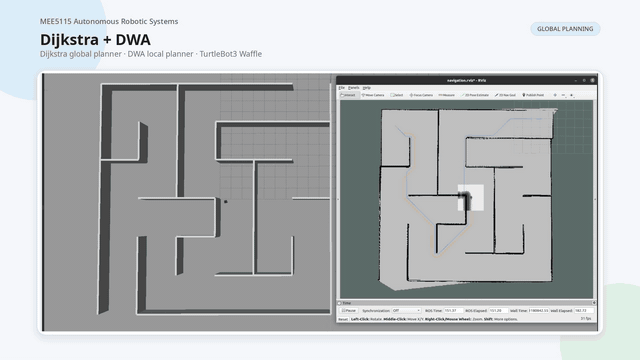Choose the 2D Nav Goal tool
This screenshot has width=640, height=360.
coord(505,95)
